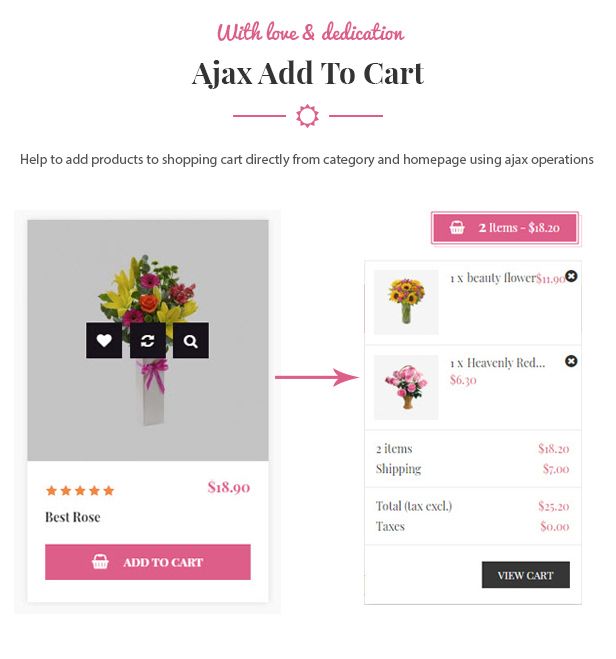Open quick view magnifier icon

tap(191, 341)
